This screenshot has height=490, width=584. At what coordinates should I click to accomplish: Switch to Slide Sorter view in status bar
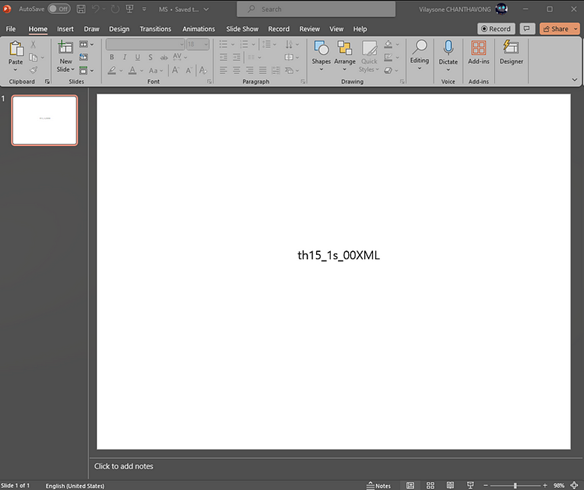[430, 485]
